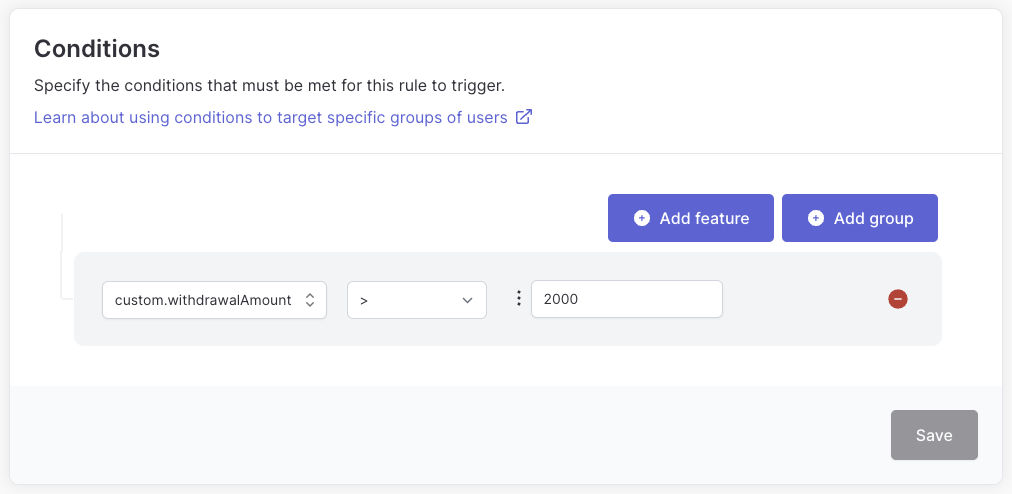
Task: Add a new feature condition
Action: click(691, 218)
